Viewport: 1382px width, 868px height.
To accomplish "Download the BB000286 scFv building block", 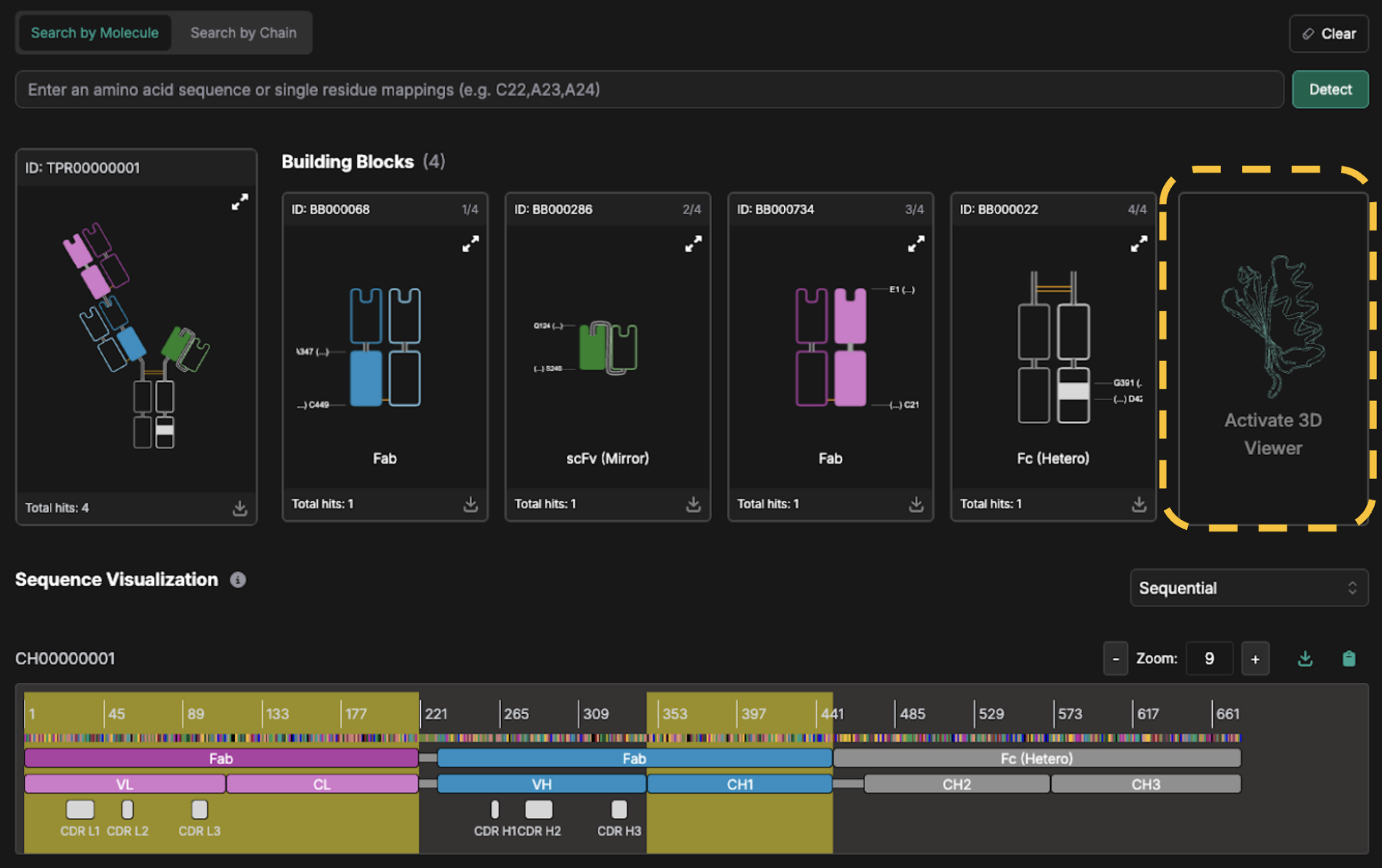I will pos(693,504).
